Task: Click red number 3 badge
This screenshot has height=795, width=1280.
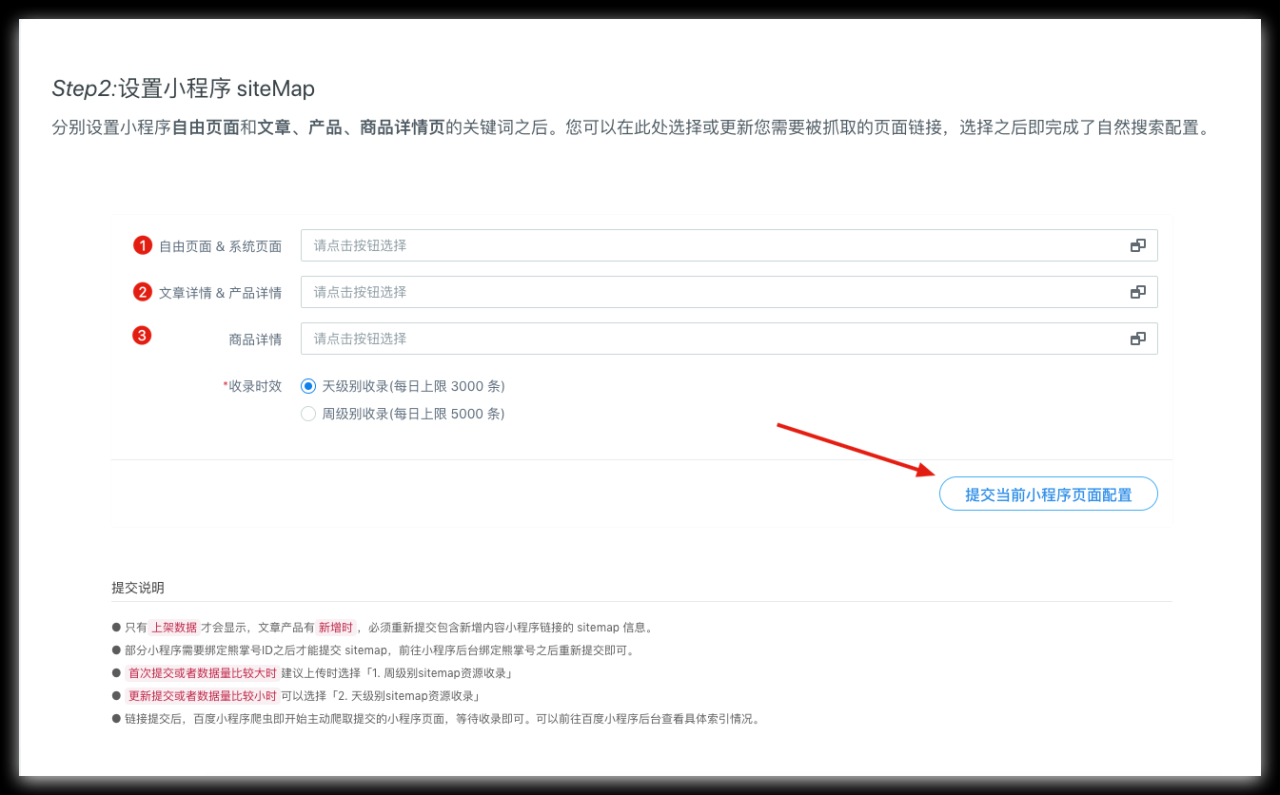Action: 142,335
